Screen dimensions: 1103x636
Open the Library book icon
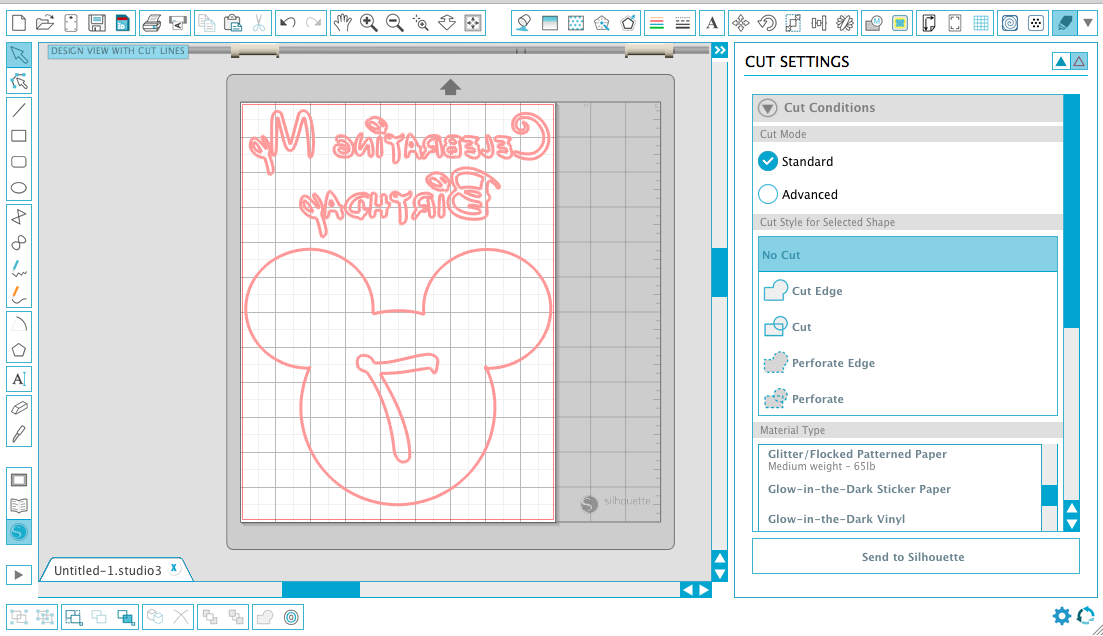tap(19, 506)
